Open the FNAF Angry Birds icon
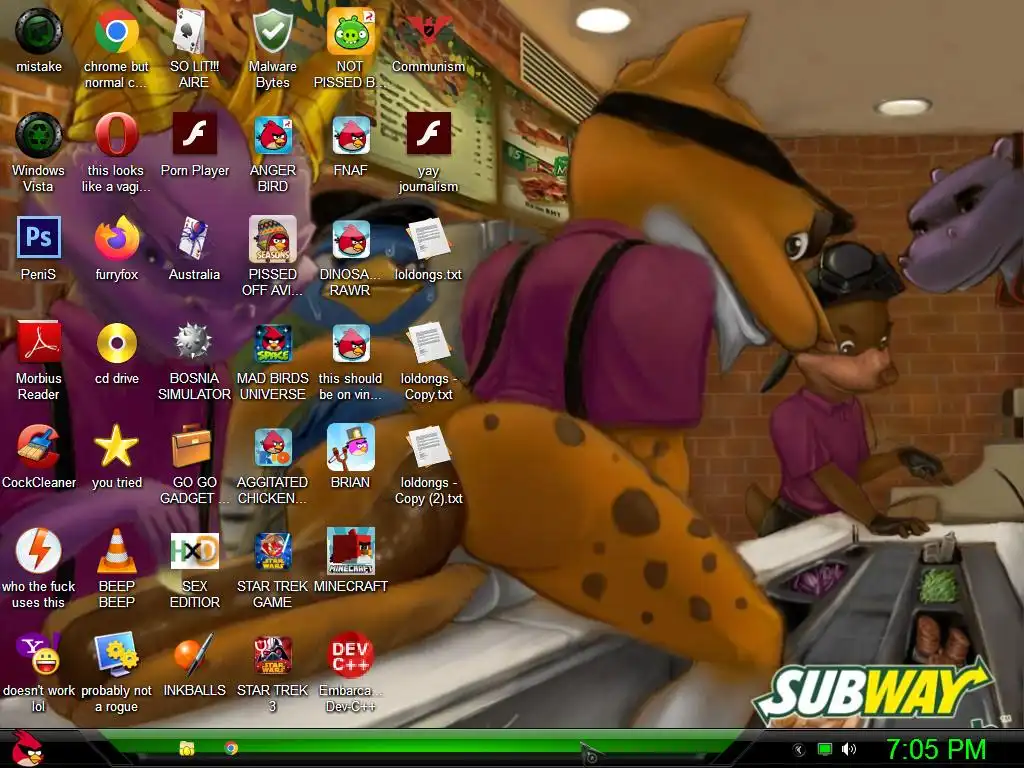The image size is (1024, 768). pos(351,135)
